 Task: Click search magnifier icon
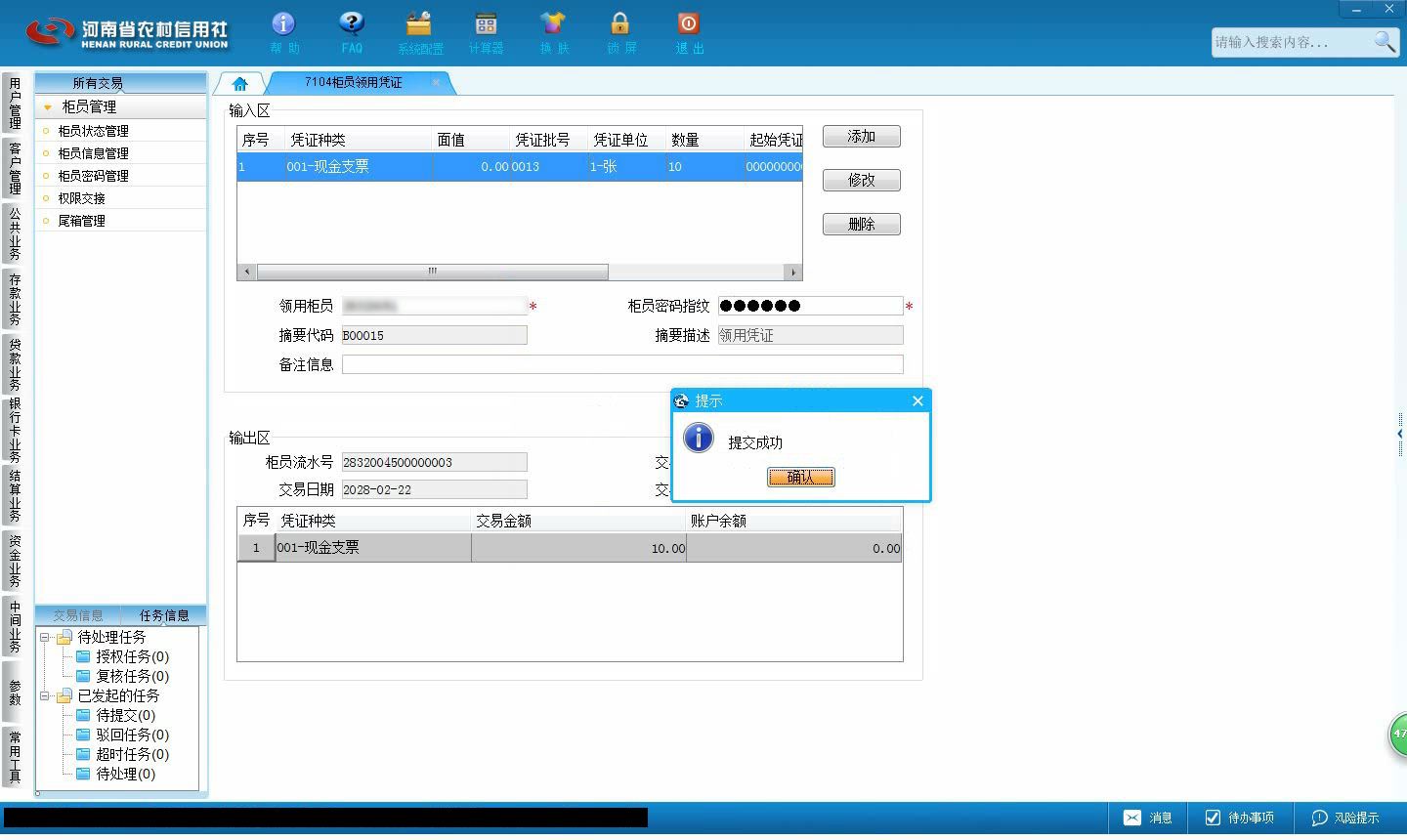[1385, 41]
